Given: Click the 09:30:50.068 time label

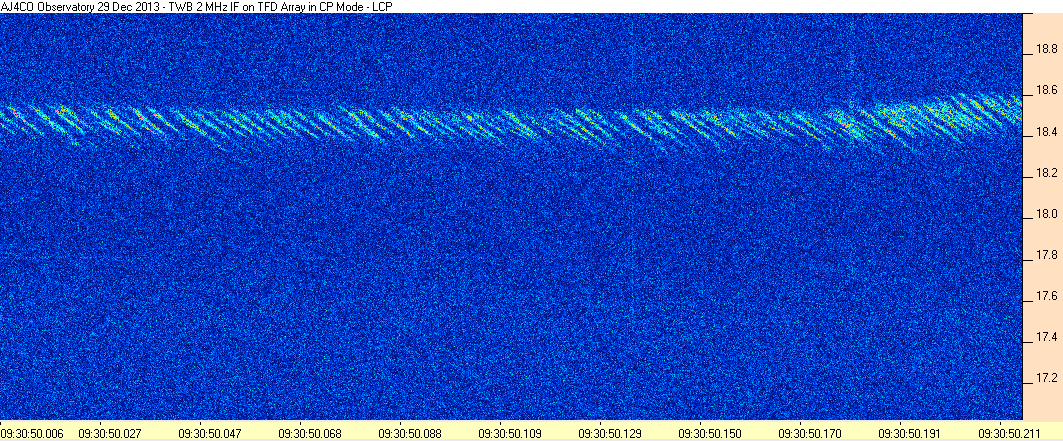Looking at the screenshot, I should click(x=308, y=433).
